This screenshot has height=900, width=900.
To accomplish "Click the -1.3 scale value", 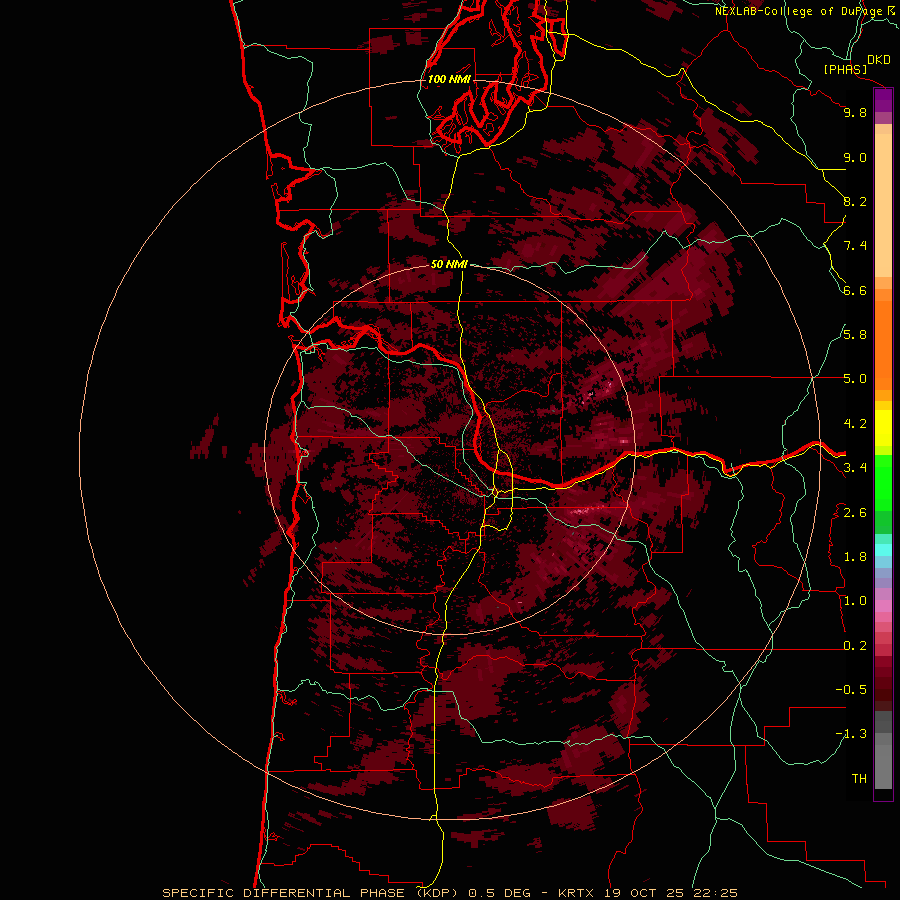I will click(x=851, y=734).
